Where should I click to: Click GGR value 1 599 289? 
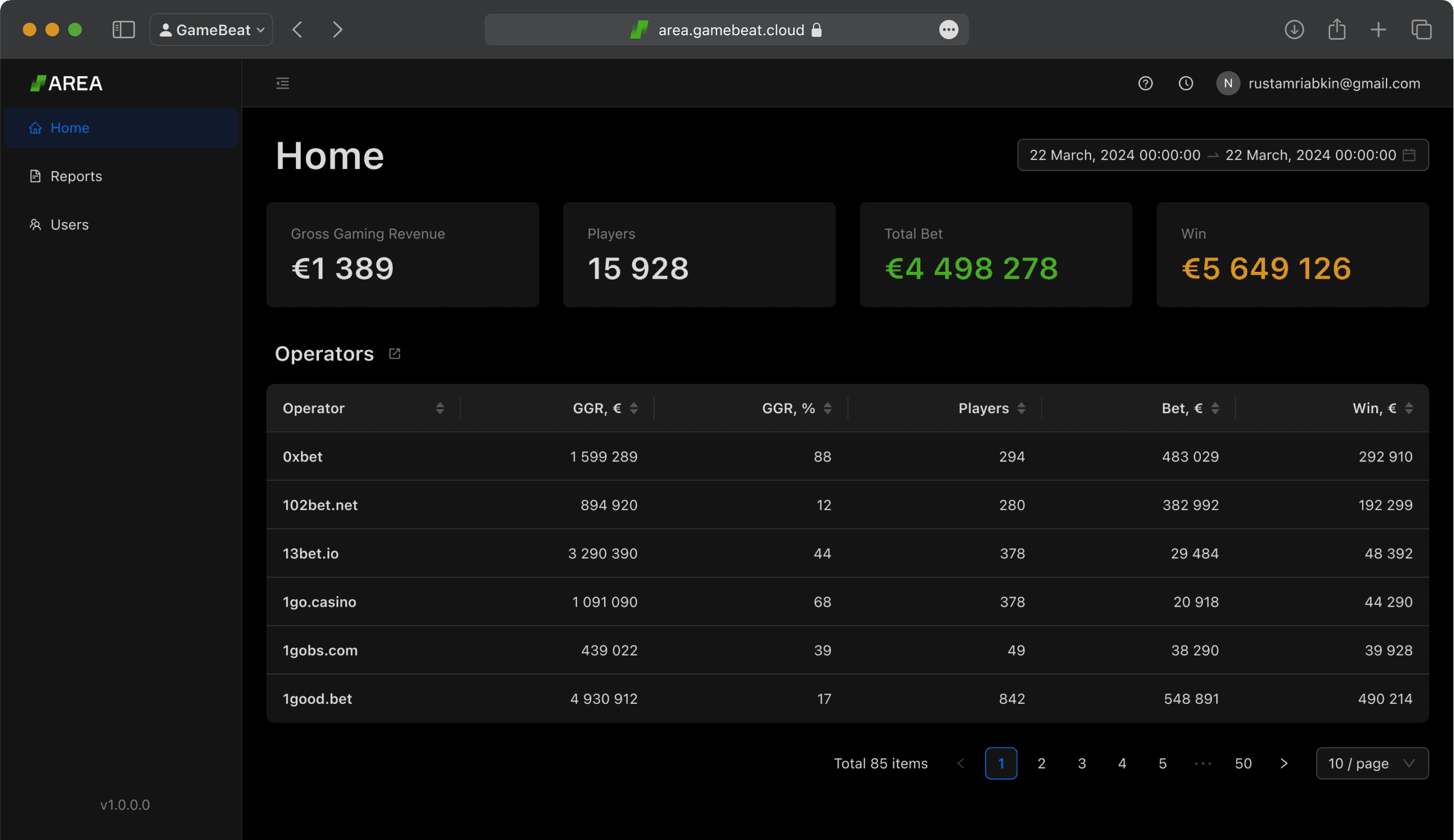click(x=604, y=456)
